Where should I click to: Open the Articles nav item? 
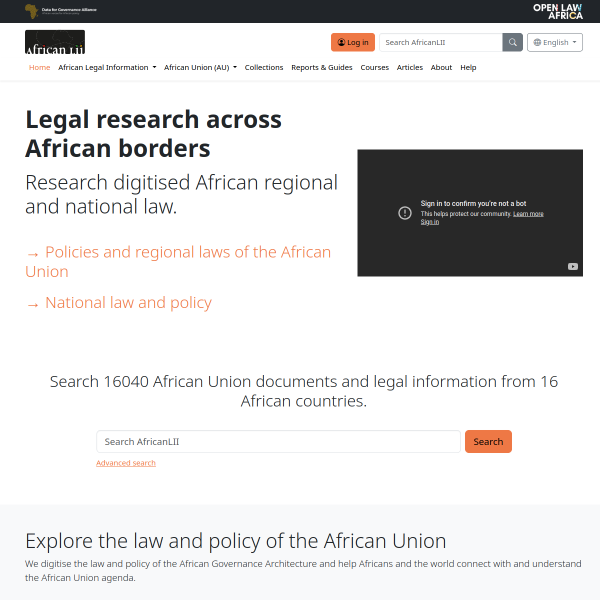[410, 68]
